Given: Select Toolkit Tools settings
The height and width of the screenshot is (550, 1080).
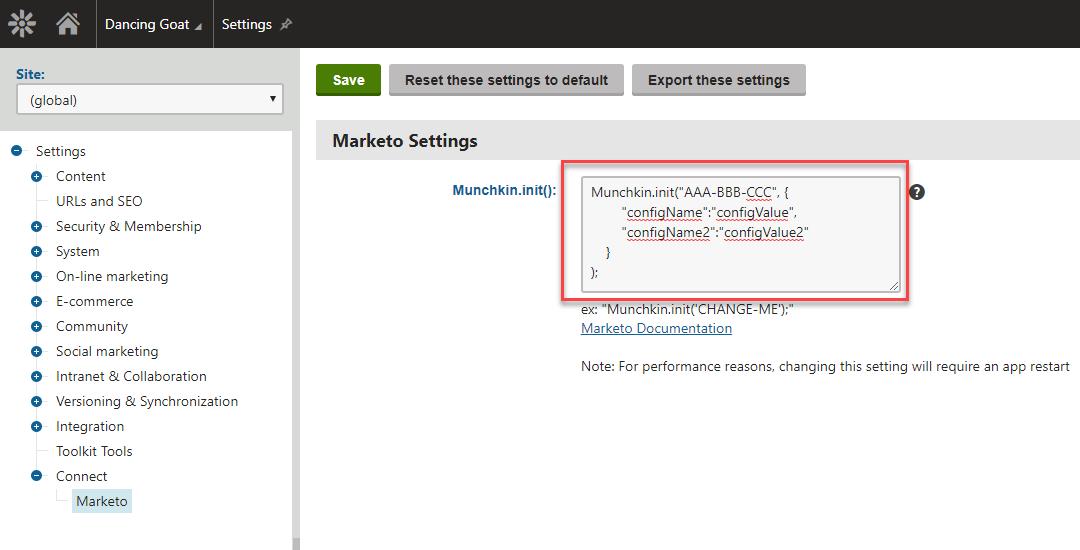Looking at the screenshot, I should pyautogui.click(x=94, y=452).
